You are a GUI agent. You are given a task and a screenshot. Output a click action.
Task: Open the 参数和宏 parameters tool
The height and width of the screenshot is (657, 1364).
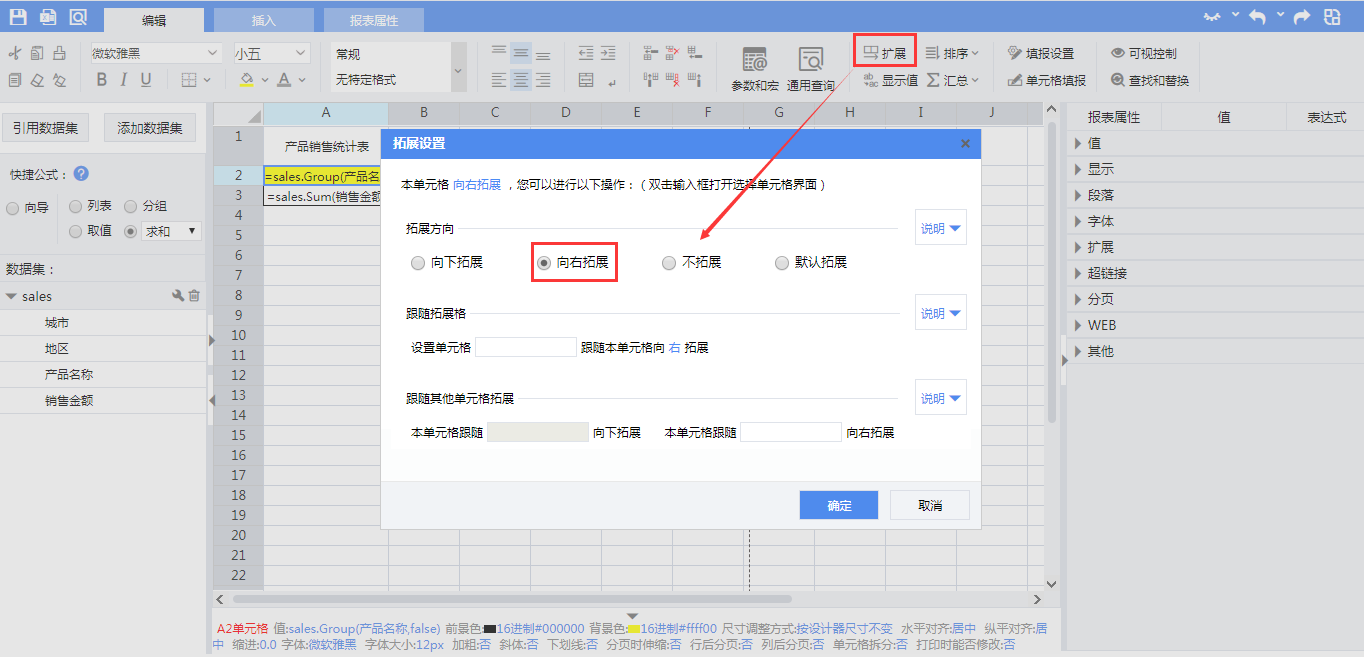(754, 67)
